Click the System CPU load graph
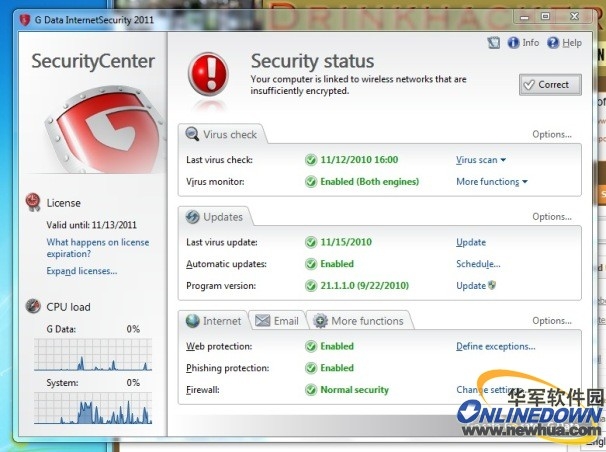The height and width of the screenshot is (452, 606). pyautogui.click(x=93, y=408)
